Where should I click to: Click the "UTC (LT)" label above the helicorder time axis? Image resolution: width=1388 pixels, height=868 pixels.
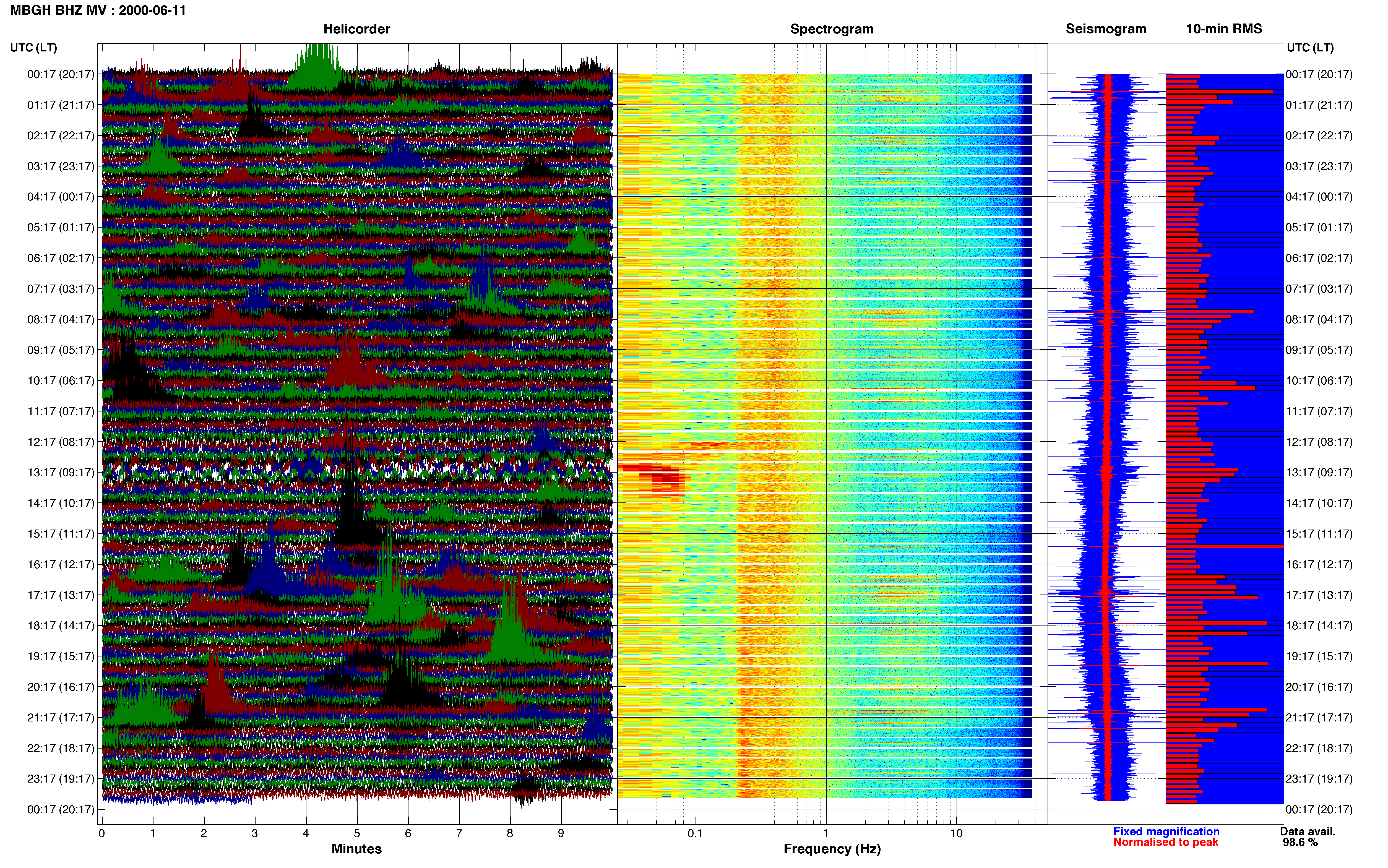click(x=34, y=48)
